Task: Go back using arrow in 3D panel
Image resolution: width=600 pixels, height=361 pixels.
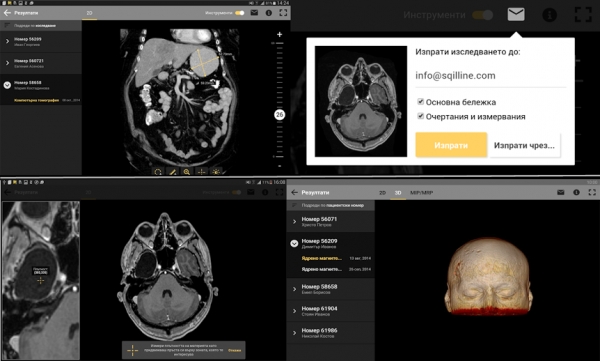Action: point(294,193)
